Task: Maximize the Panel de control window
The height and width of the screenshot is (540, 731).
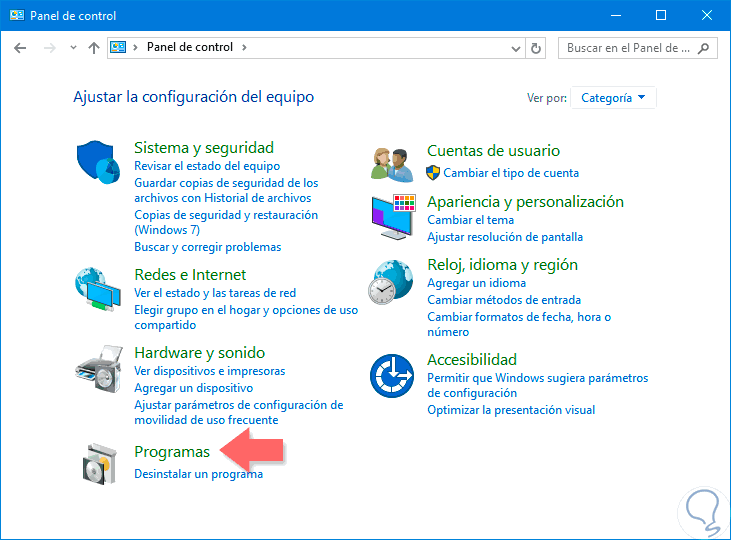Action: (661, 15)
